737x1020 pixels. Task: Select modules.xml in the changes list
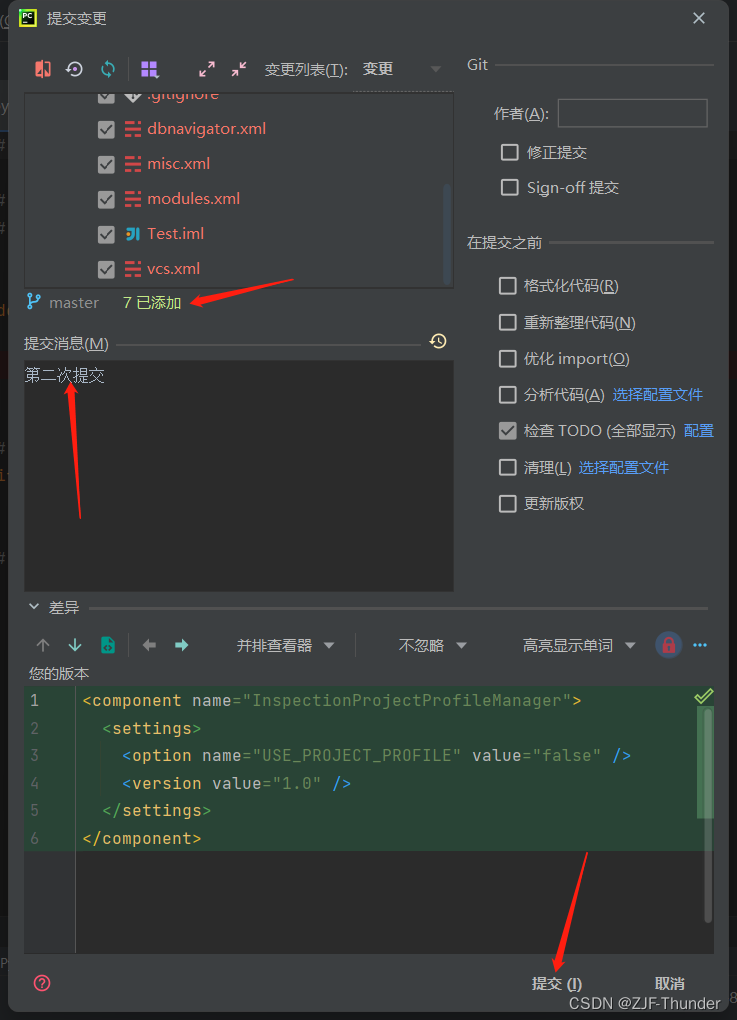[193, 199]
